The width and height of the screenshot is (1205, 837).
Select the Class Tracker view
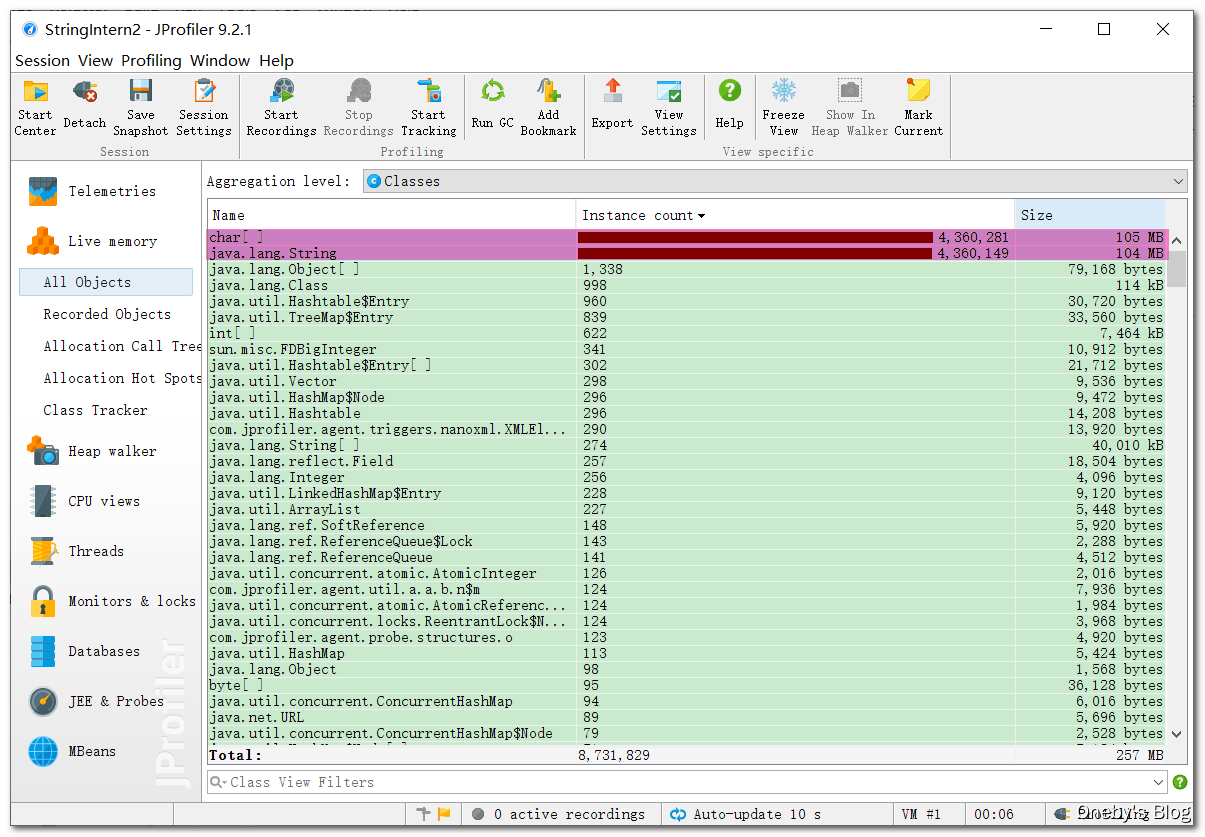coord(95,410)
